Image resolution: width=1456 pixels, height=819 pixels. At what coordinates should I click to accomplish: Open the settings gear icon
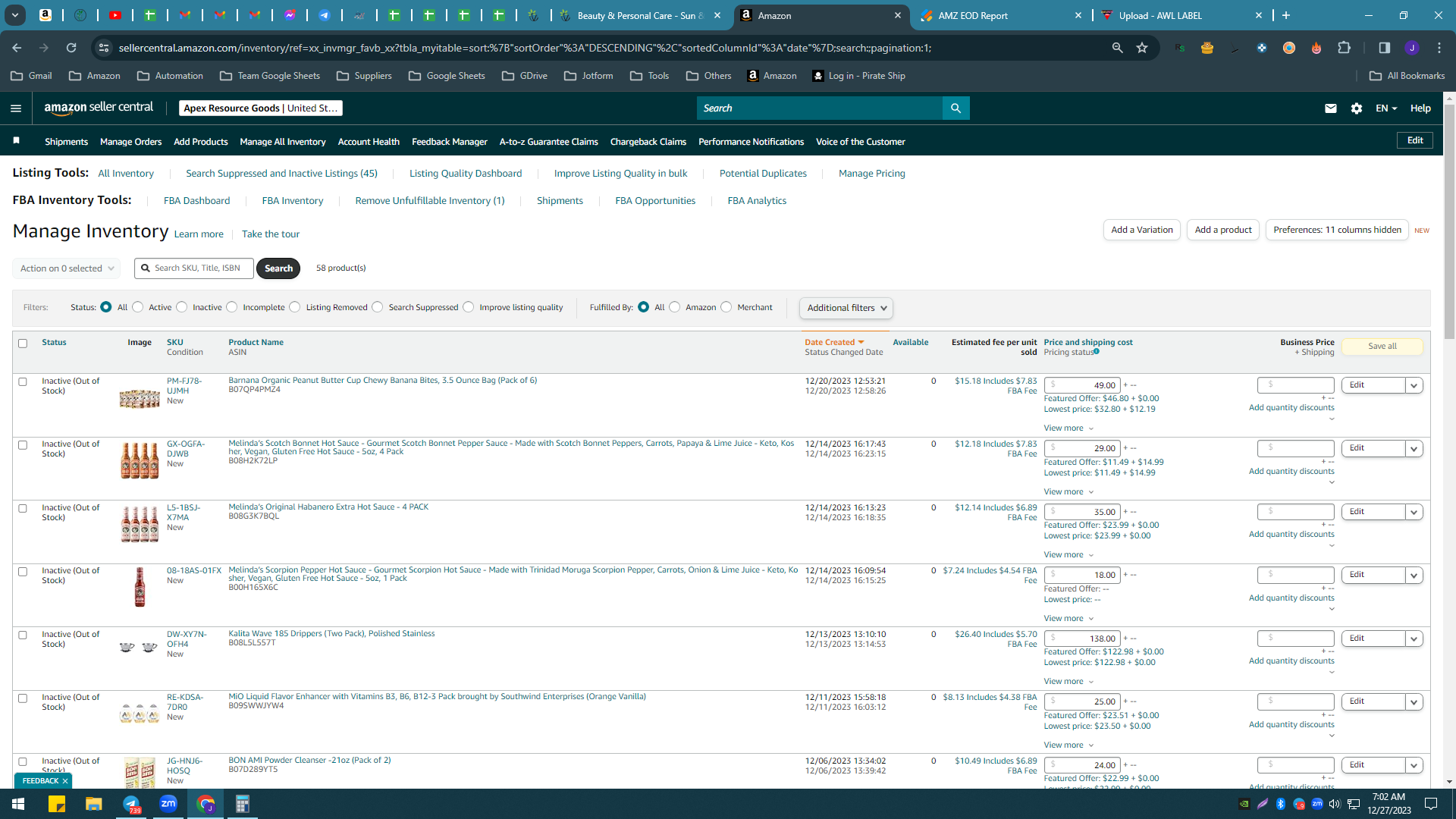(x=1357, y=108)
